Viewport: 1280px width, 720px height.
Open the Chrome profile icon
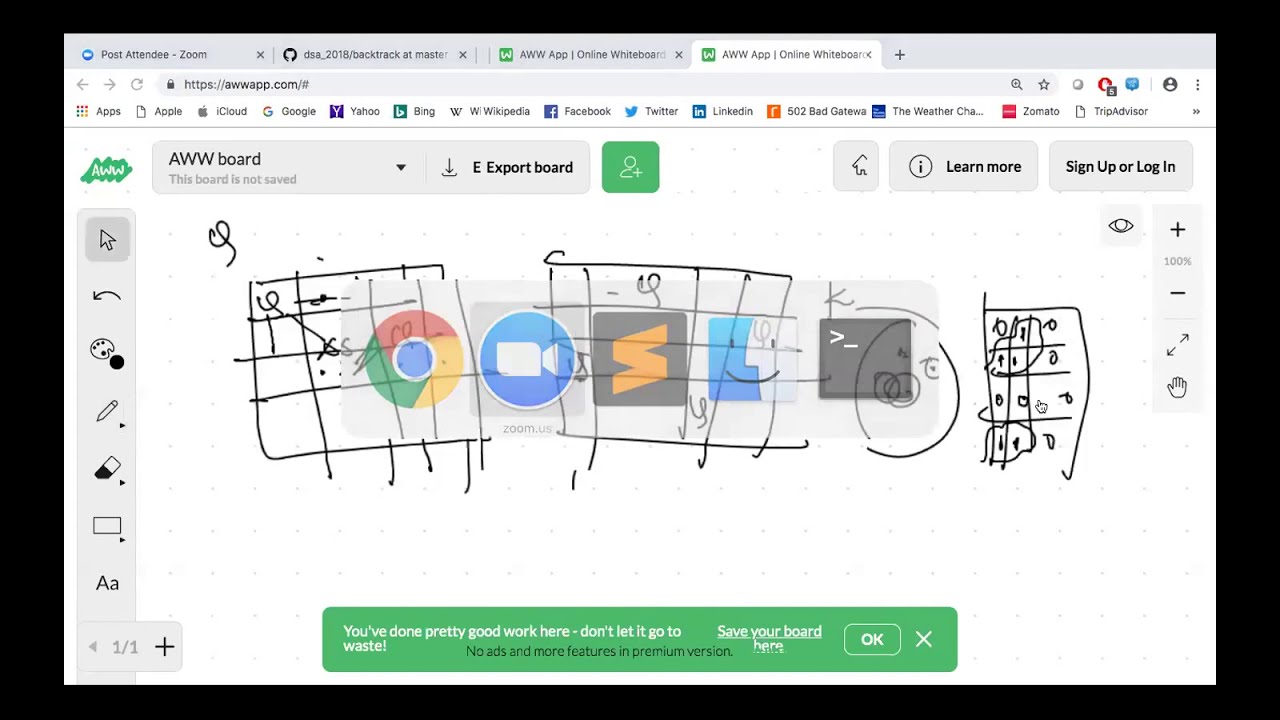click(1170, 85)
